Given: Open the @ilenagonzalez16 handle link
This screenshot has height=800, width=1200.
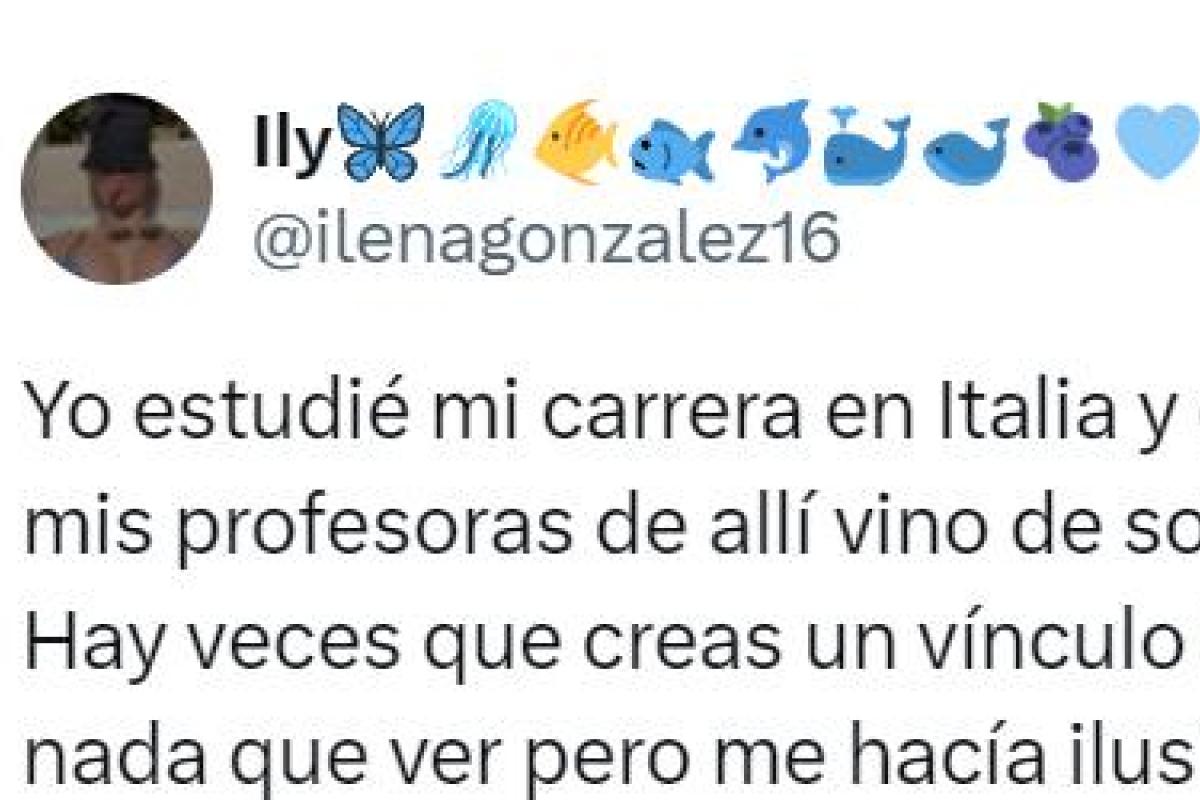Looking at the screenshot, I should coord(546,241).
